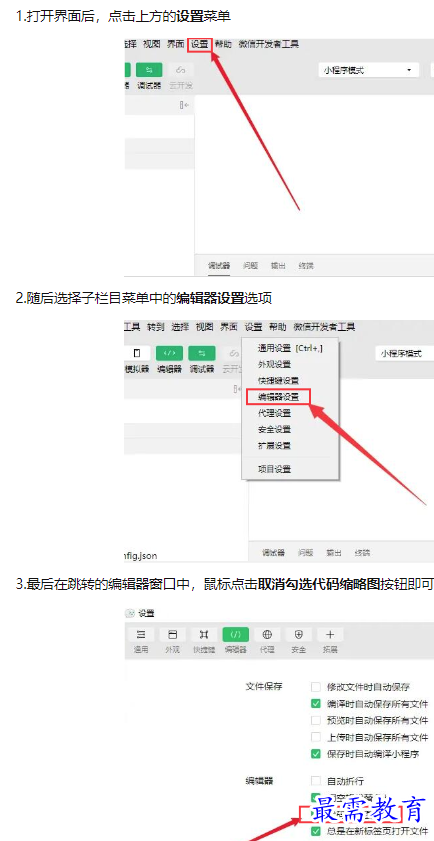Open 微信开发者工具 menu in step 1 menu bar

269,44
